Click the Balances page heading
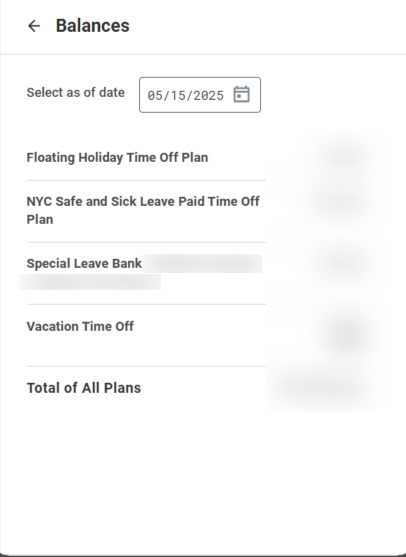The height and width of the screenshot is (557, 406). coord(93,26)
